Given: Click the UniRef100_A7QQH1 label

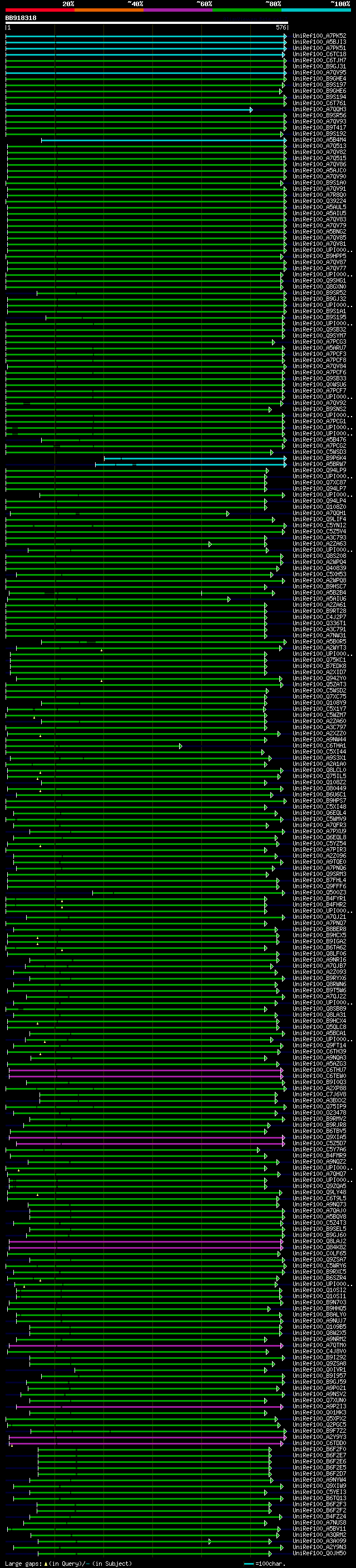Looking at the screenshot, I should 319,513.
